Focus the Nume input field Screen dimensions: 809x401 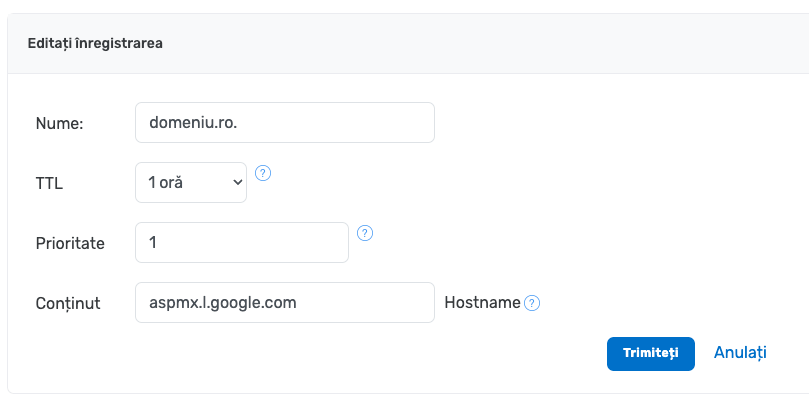[x=284, y=122]
